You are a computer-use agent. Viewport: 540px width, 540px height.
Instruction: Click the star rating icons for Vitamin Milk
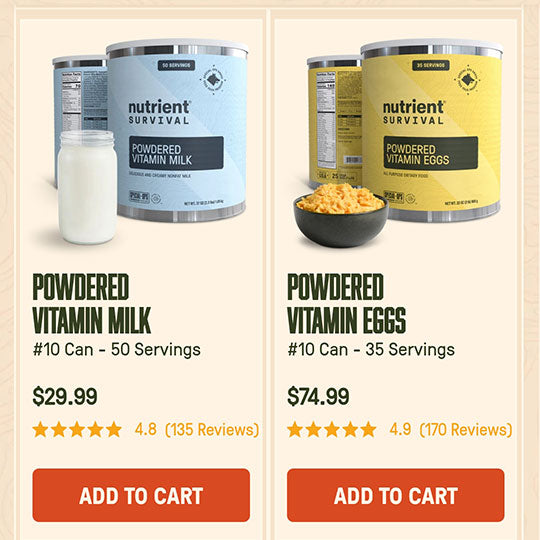click(77, 429)
